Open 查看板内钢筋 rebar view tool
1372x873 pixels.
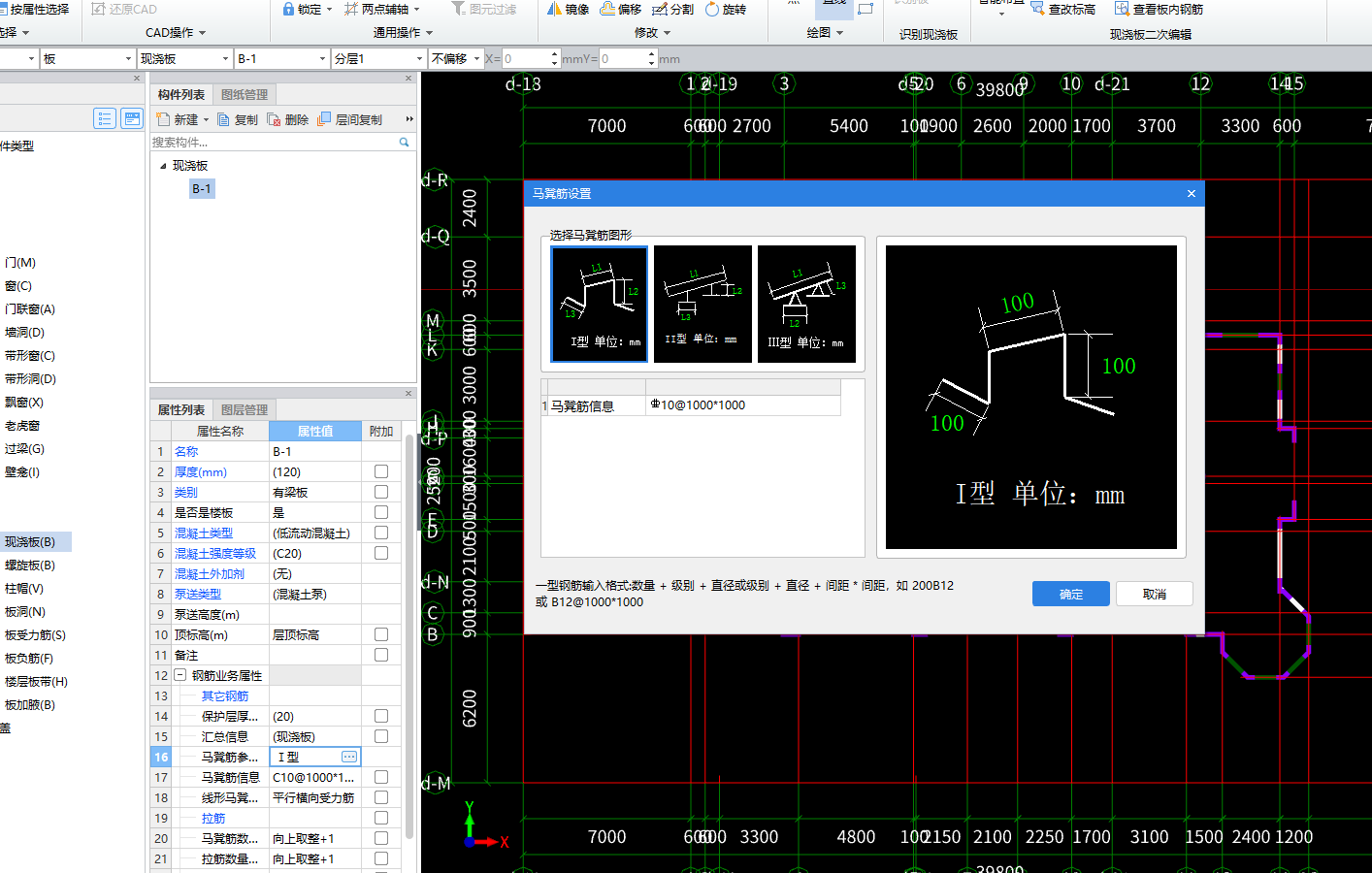(1158, 9)
